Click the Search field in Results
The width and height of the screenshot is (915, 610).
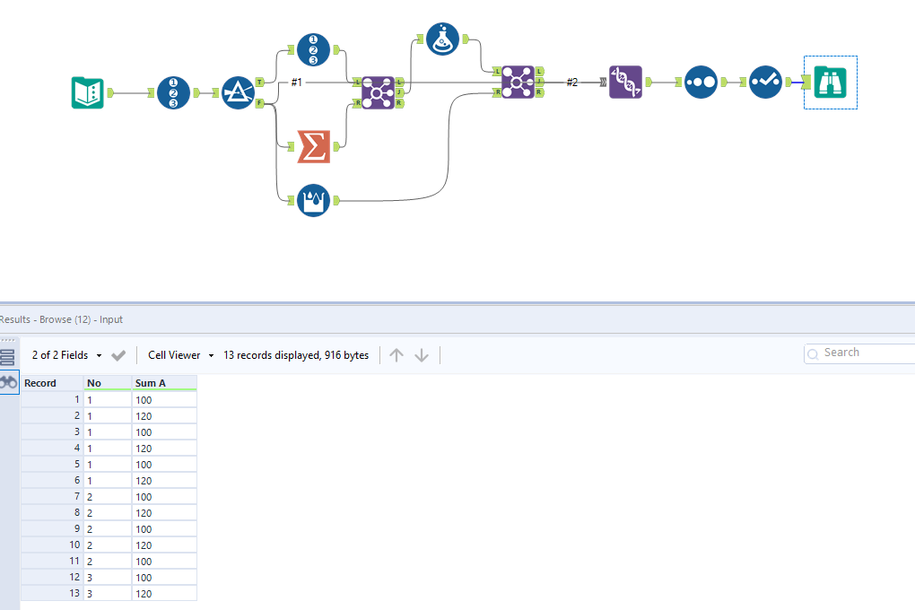[x=860, y=353]
